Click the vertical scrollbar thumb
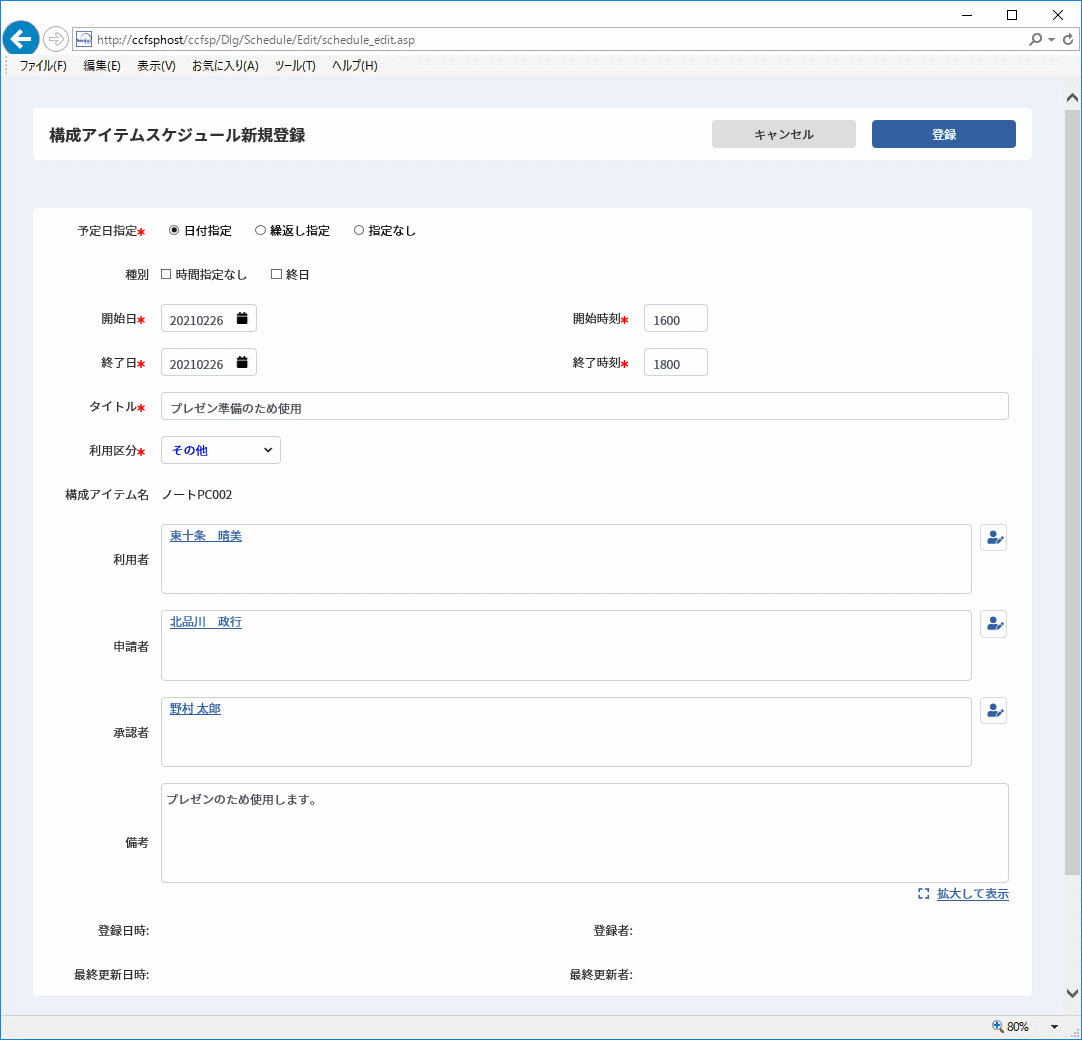The height and width of the screenshot is (1040, 1082). (1072, 490)
